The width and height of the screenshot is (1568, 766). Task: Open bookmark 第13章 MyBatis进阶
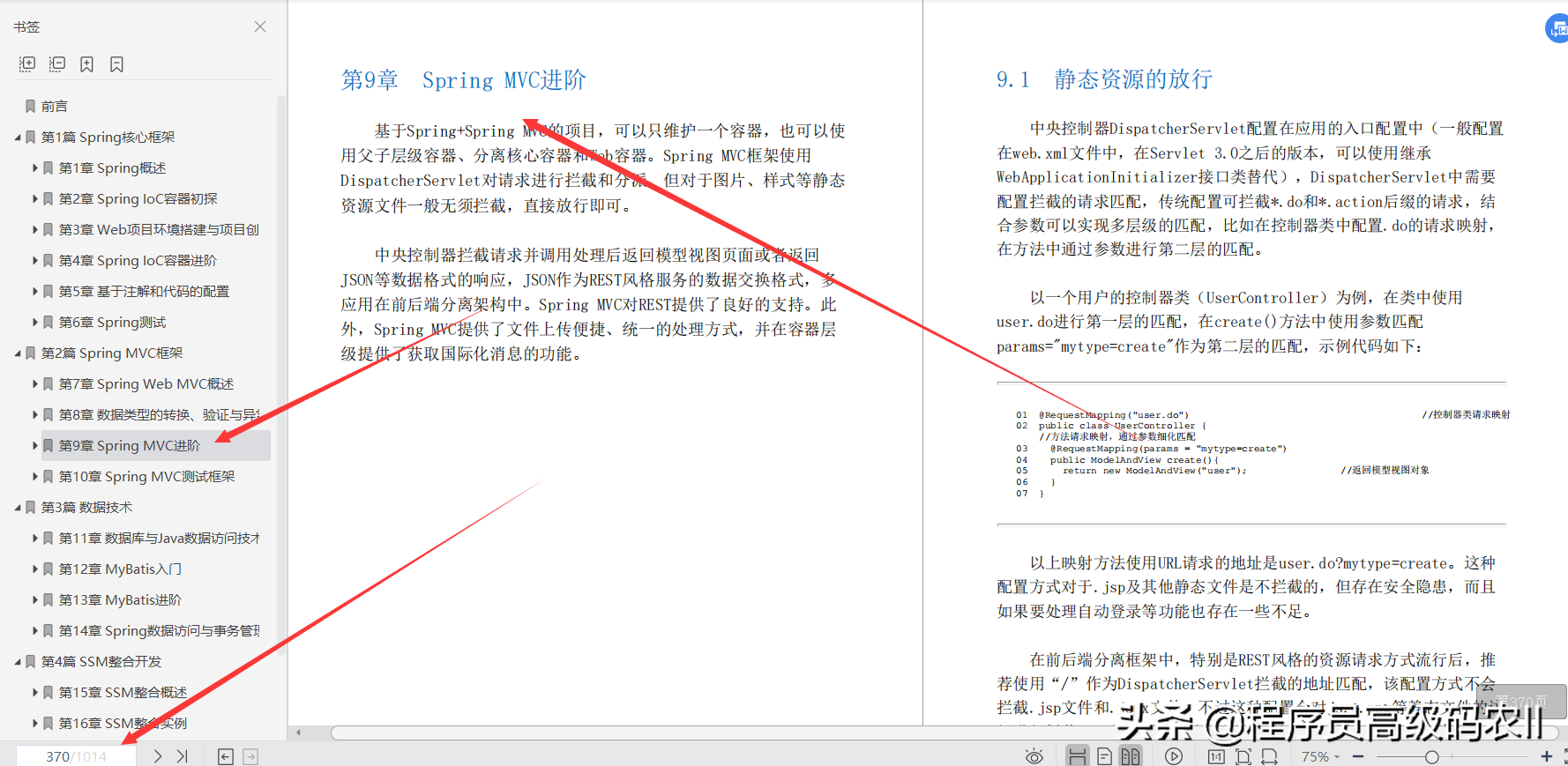point(120,599)
